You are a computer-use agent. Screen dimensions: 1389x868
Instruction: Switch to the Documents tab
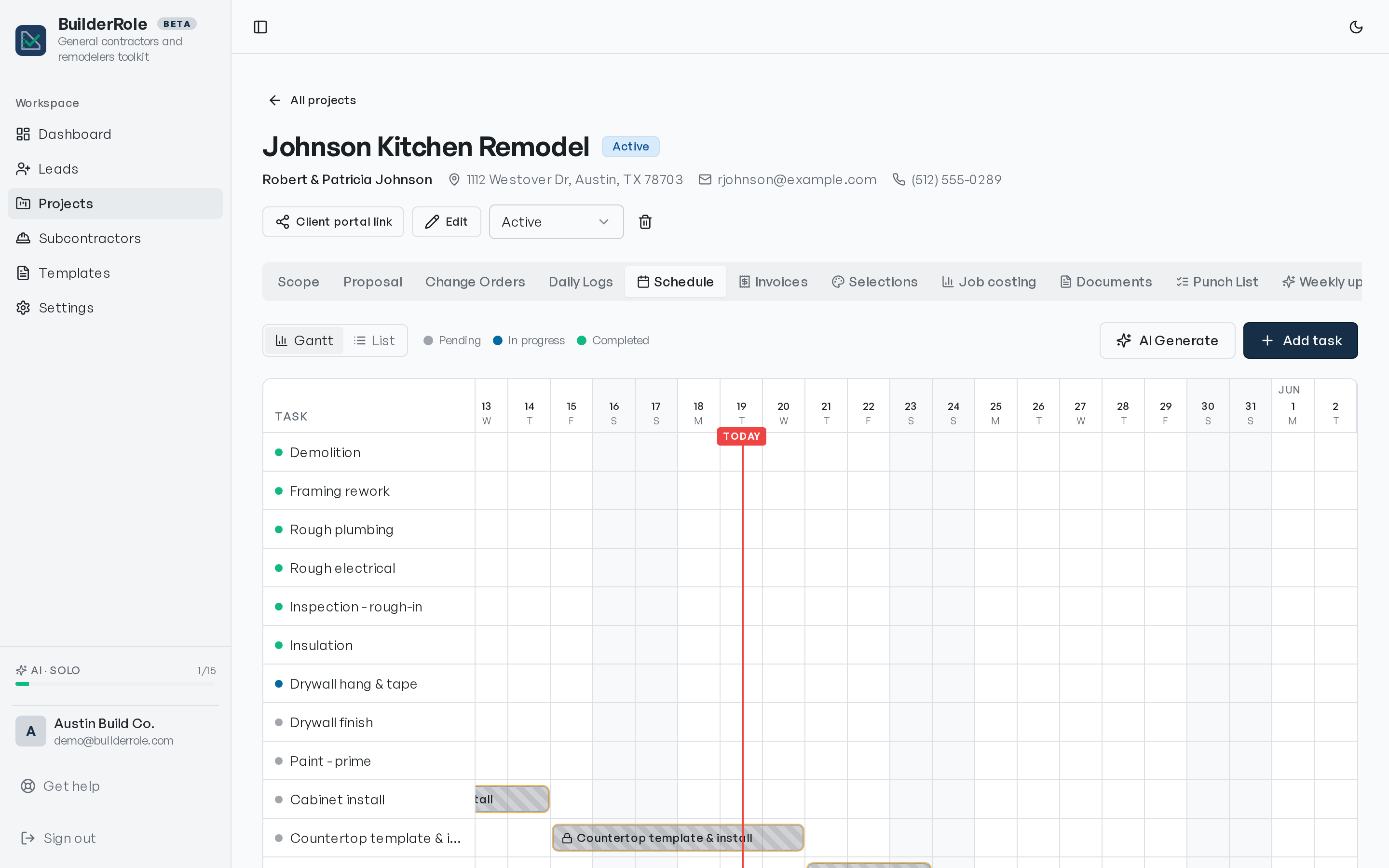coord(1105,282)
